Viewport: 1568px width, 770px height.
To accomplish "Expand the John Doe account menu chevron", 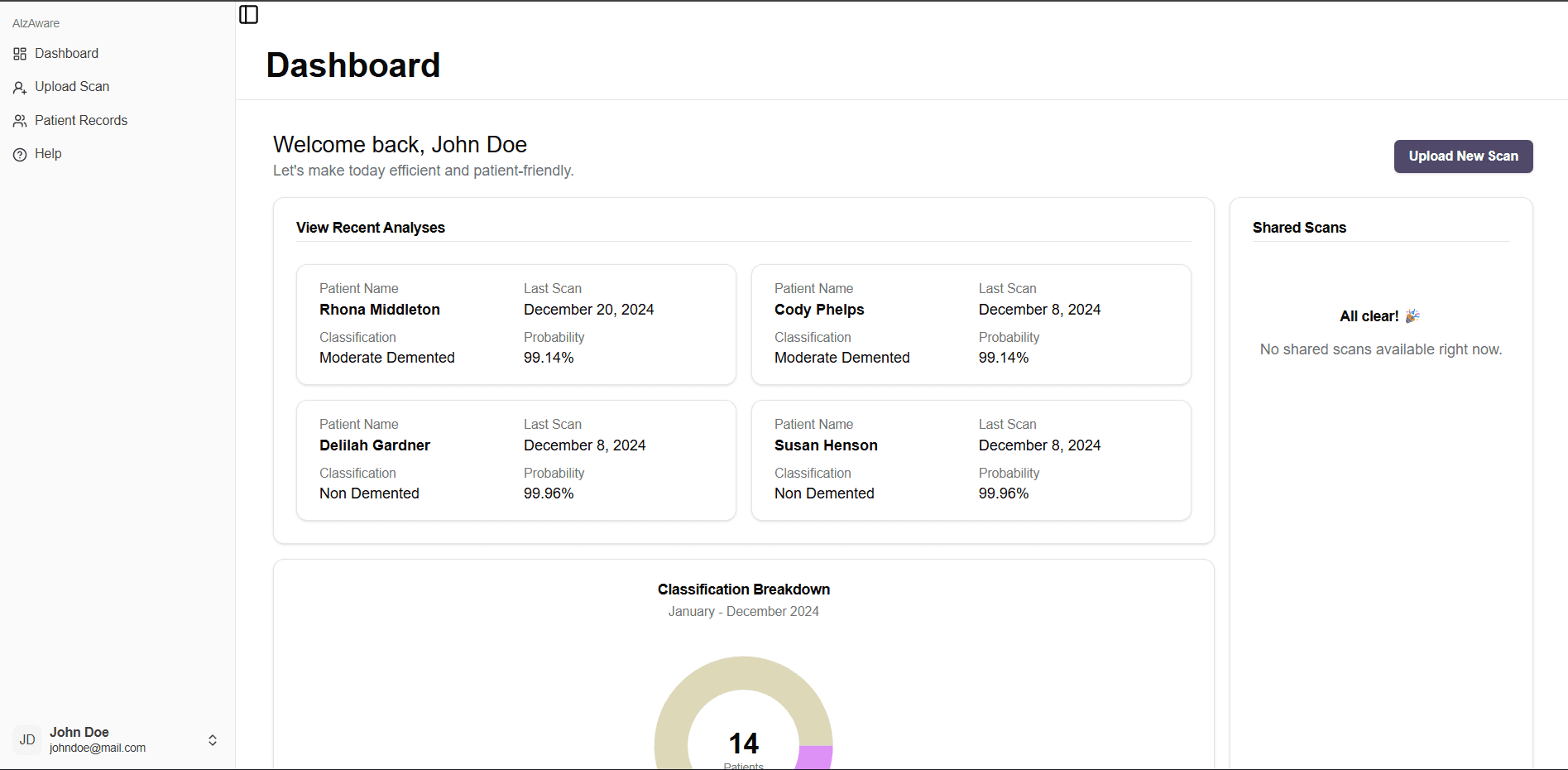I will click(213, 740).
